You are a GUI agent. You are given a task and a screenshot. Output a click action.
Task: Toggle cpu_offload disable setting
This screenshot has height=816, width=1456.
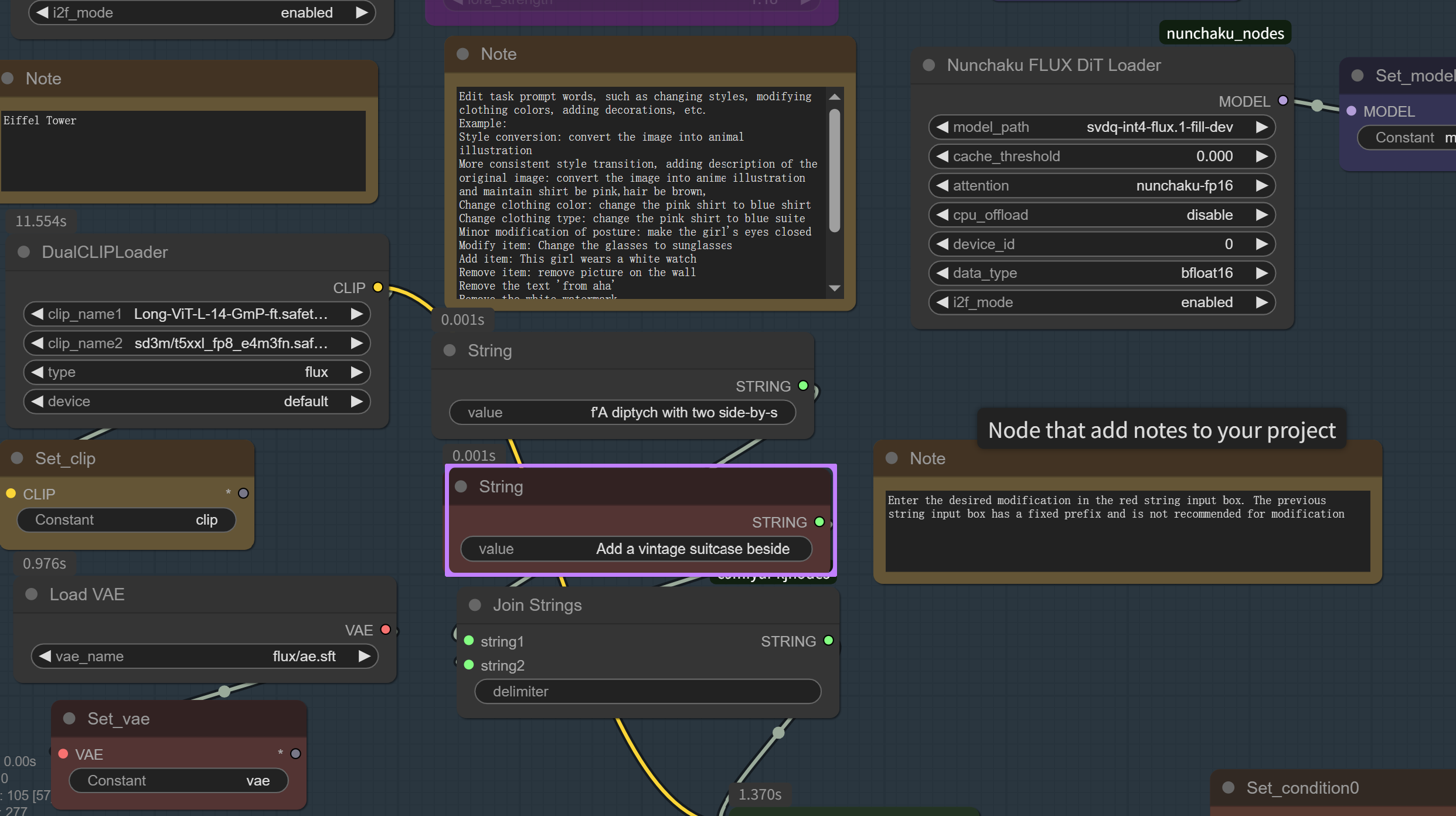click(1102, 215)
